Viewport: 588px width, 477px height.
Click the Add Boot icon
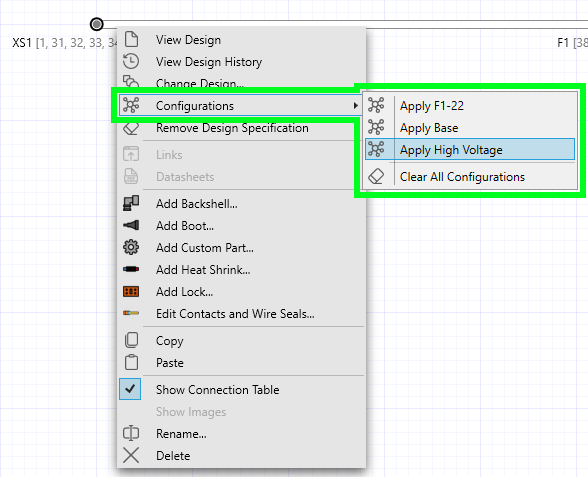point(131,225)
